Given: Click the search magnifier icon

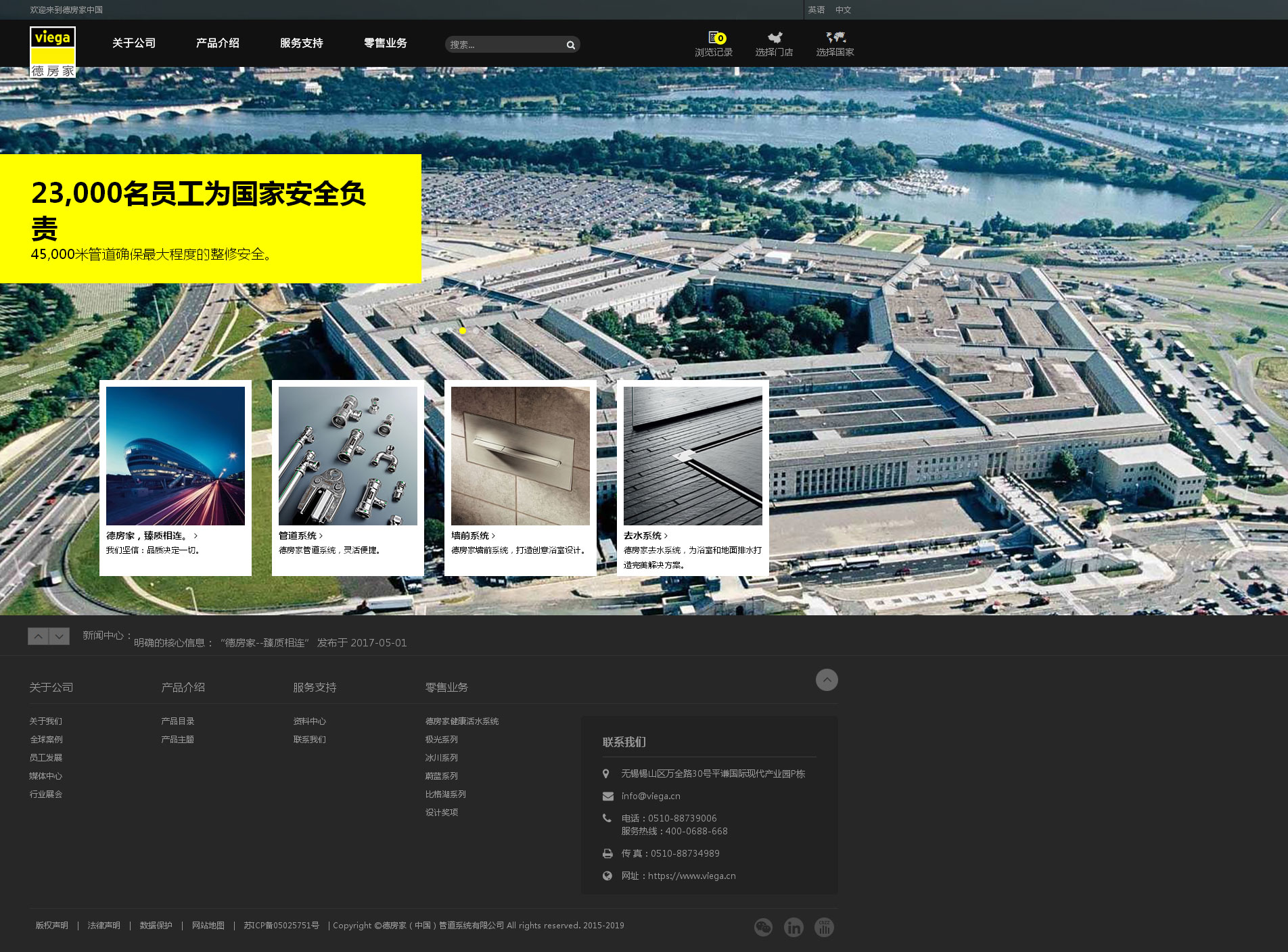Looking at the screenshot, I should (x=570, y=45).
